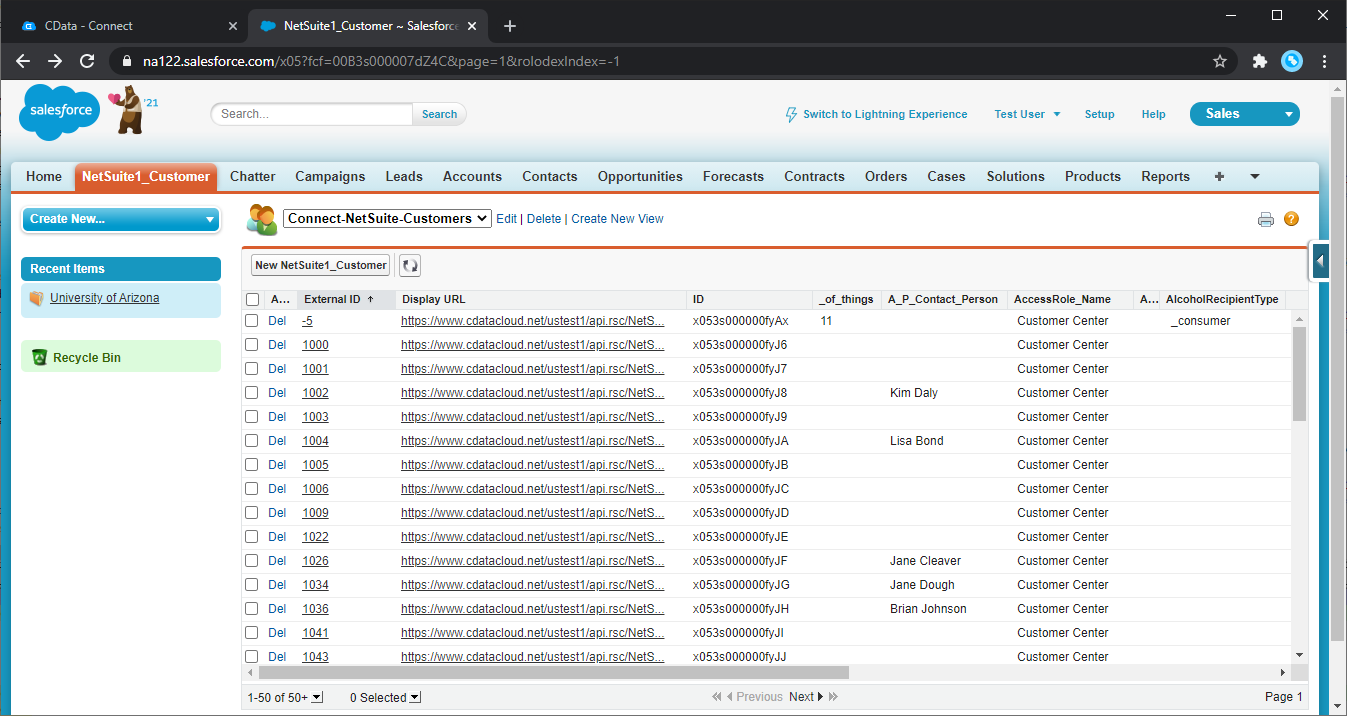Go back in the browser
The height and width of the screenshot is (716, 1347).
coord(23,61)
